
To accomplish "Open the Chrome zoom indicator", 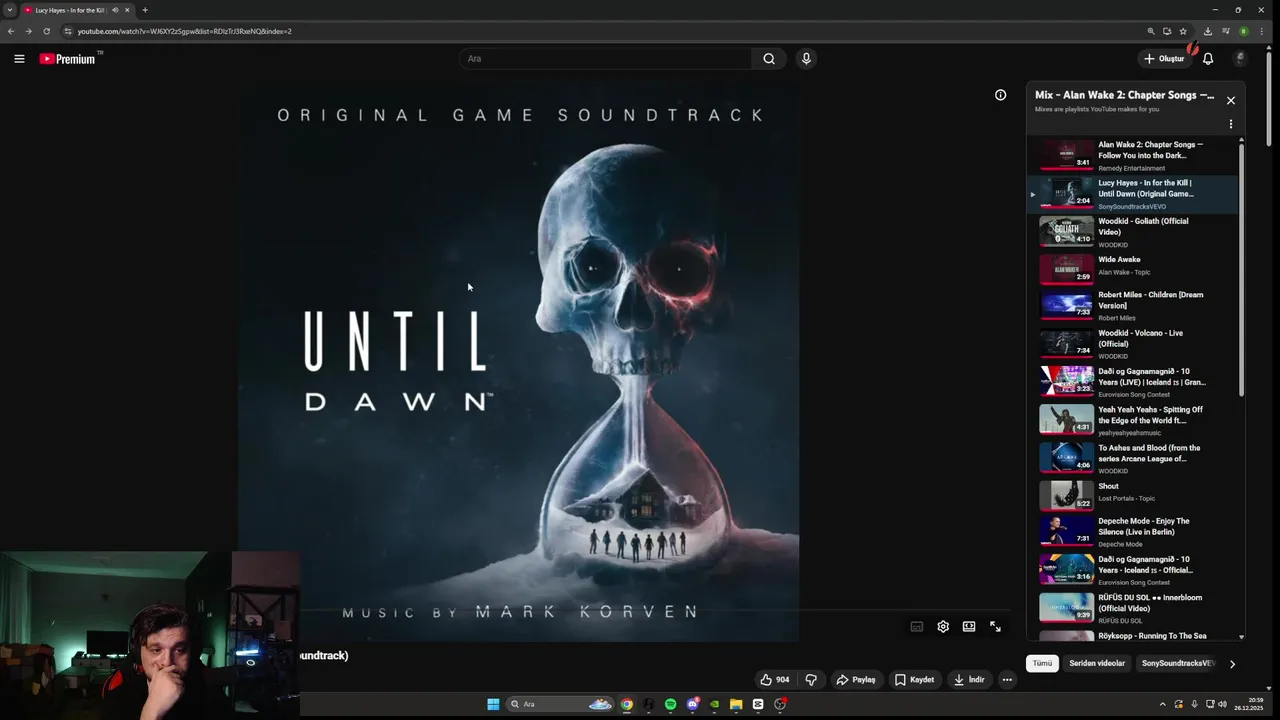I will pyautogui.click(x=1151, y=31).
